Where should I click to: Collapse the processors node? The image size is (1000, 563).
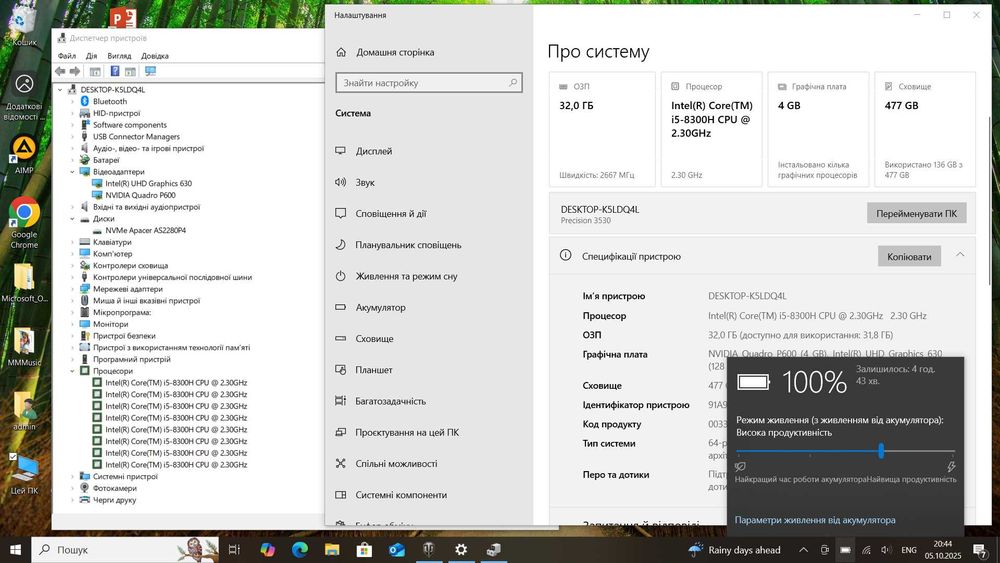(x=73, y=371)
